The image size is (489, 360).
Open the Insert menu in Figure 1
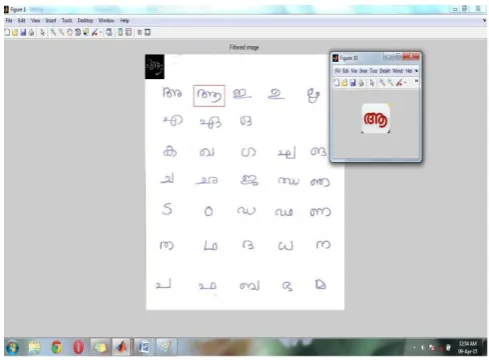[51, 21]
